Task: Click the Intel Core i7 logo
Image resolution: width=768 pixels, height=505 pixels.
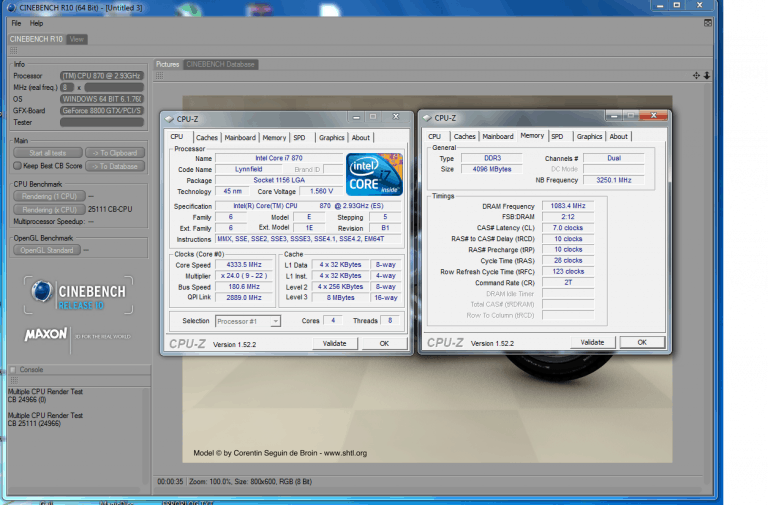Action: (x=374, y=174)
